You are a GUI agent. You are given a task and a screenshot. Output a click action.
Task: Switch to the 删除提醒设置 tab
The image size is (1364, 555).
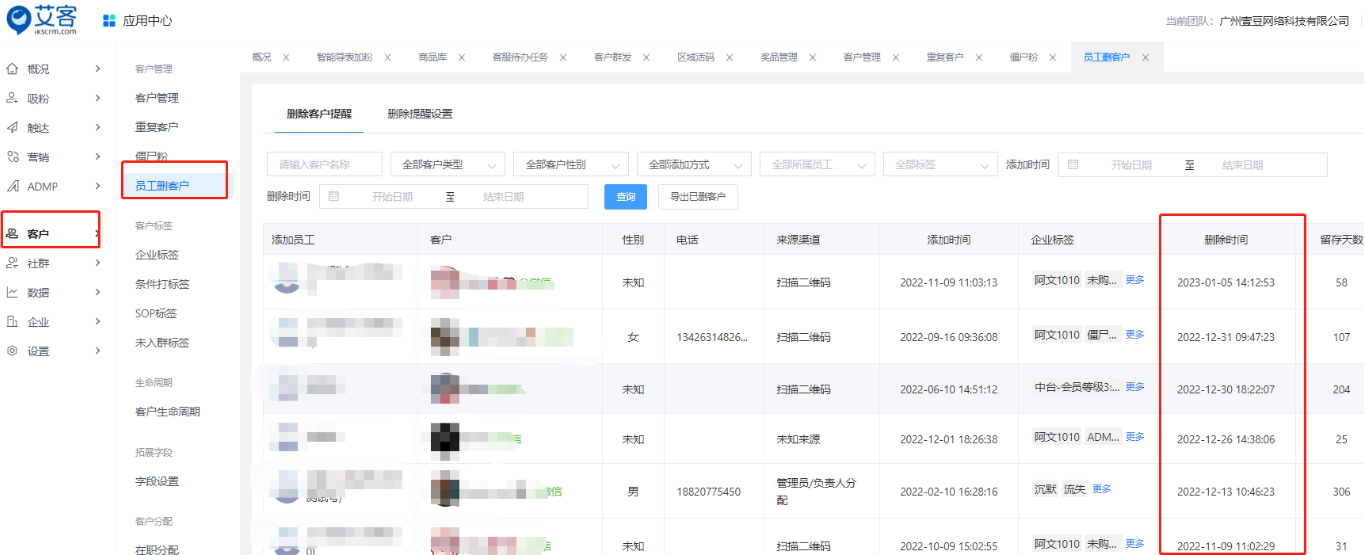point(420,114)
